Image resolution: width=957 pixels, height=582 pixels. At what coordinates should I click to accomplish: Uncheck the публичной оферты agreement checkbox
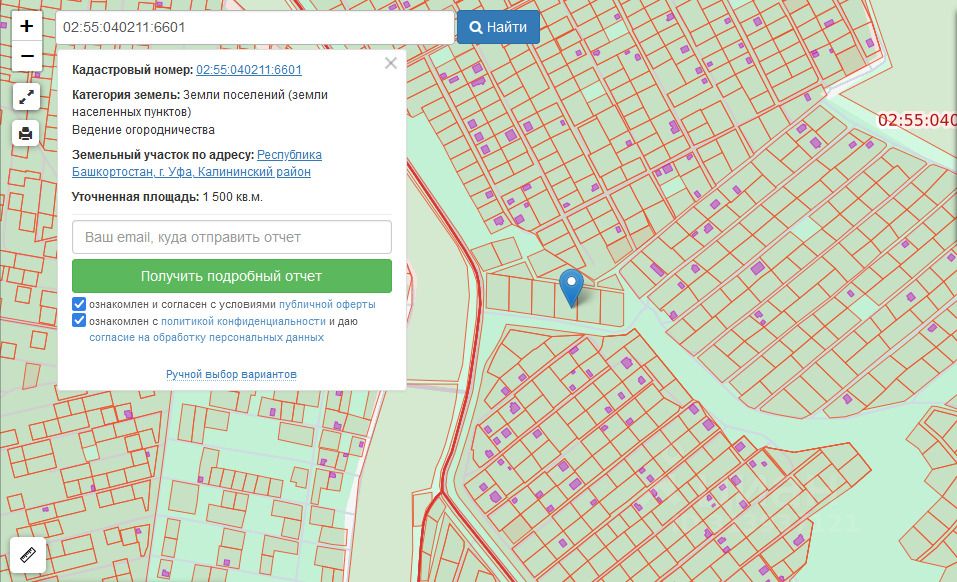(x=79, y=304)
